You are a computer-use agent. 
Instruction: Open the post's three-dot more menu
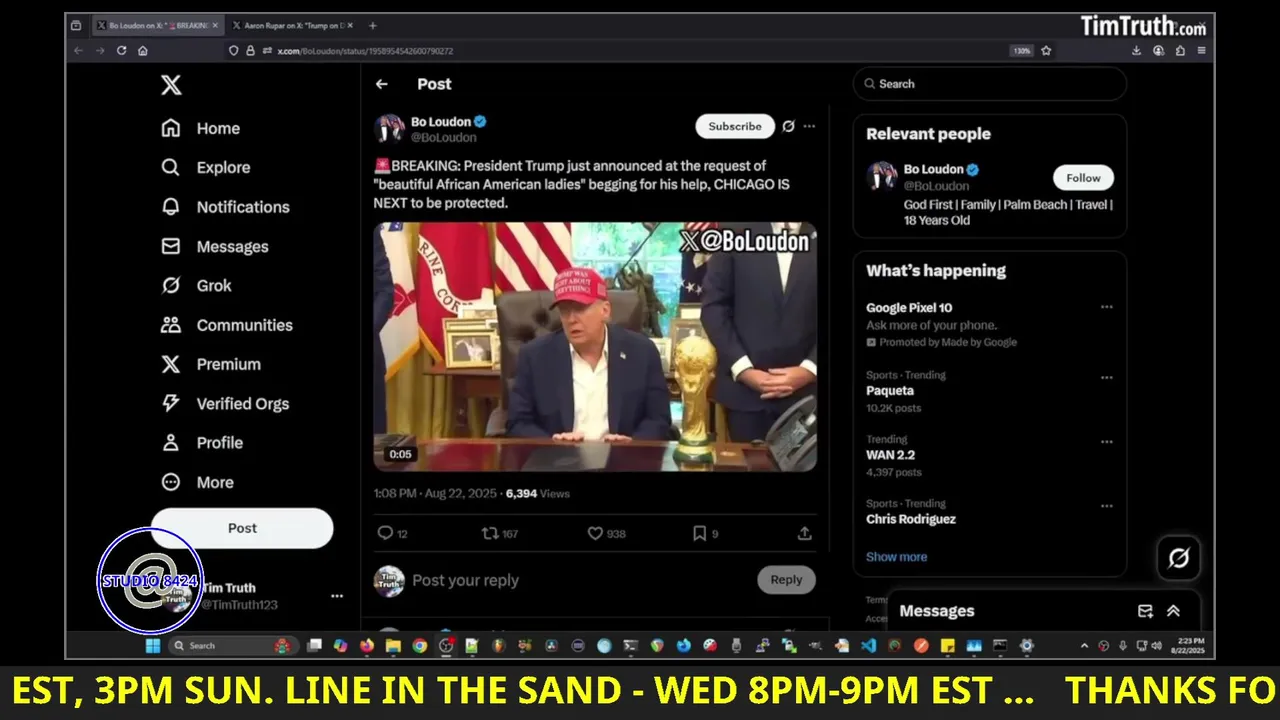[809, 126]
